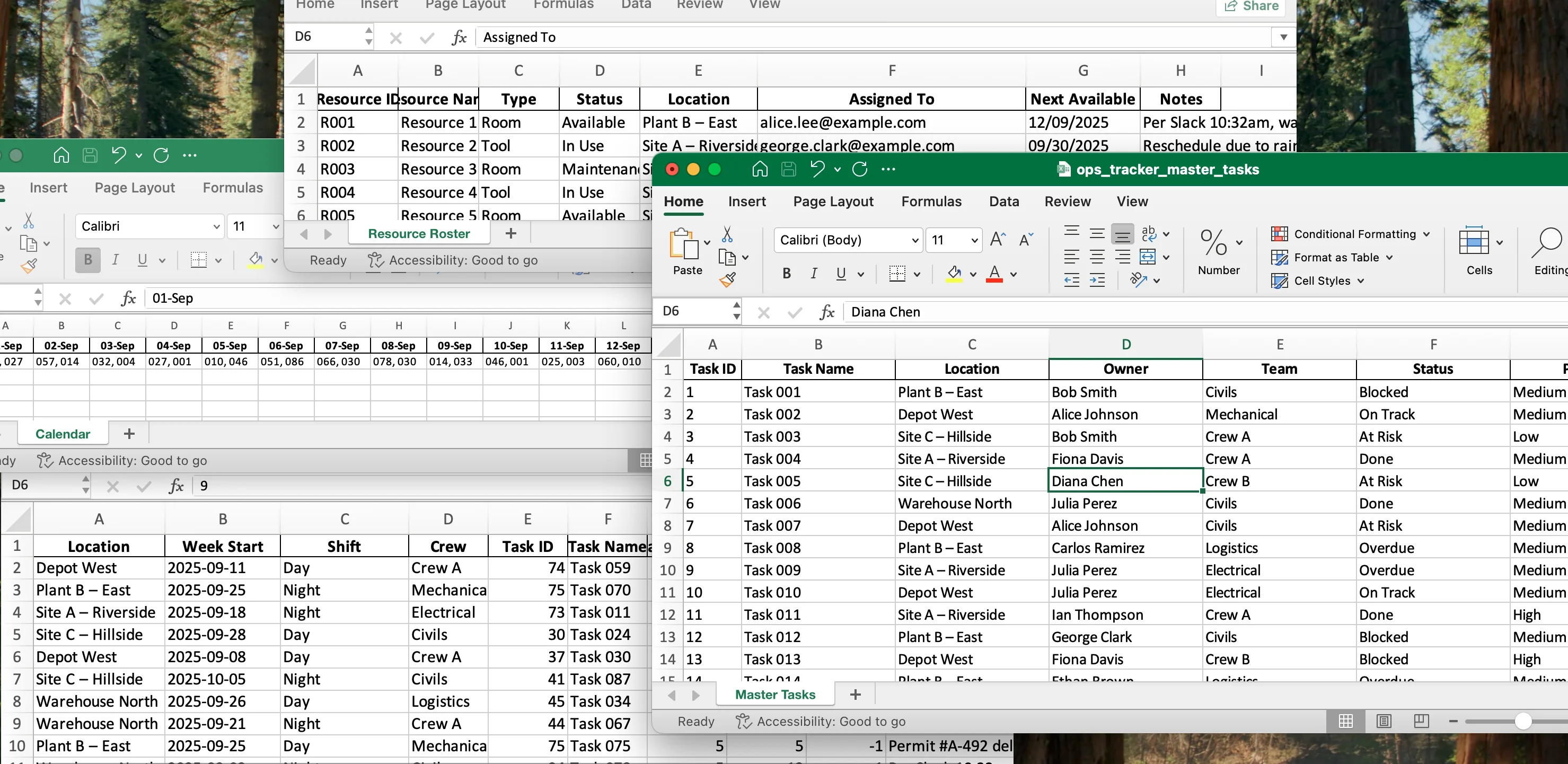Click Home icon in ops_tracker_master_tasks title bar
Image resolution: width=1568 pixels, height=764 pixels.
[760, 169]
